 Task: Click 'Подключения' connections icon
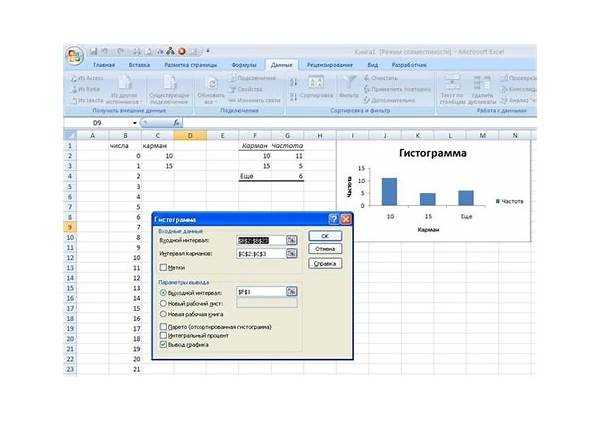[232, 78]
